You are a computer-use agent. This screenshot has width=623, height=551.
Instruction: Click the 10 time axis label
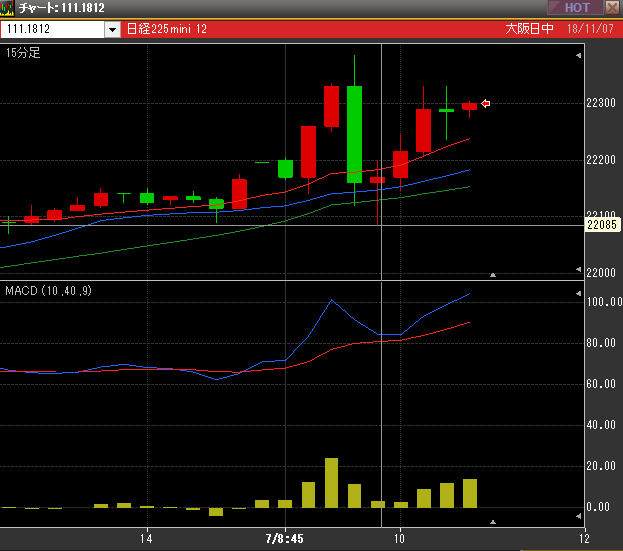click(x=399, y=539)
